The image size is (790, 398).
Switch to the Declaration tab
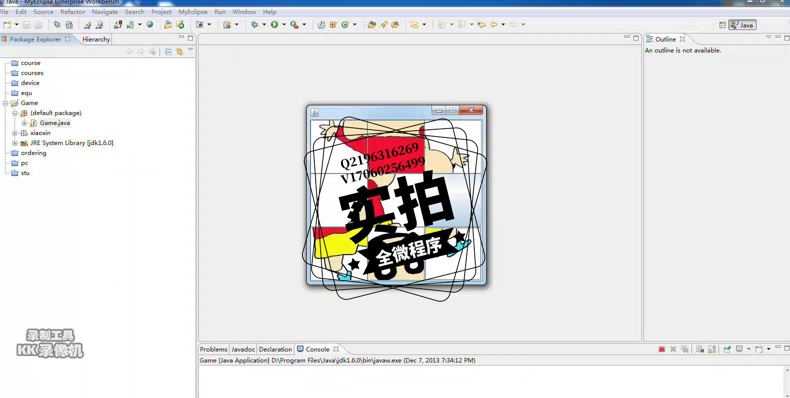(275, 349)
